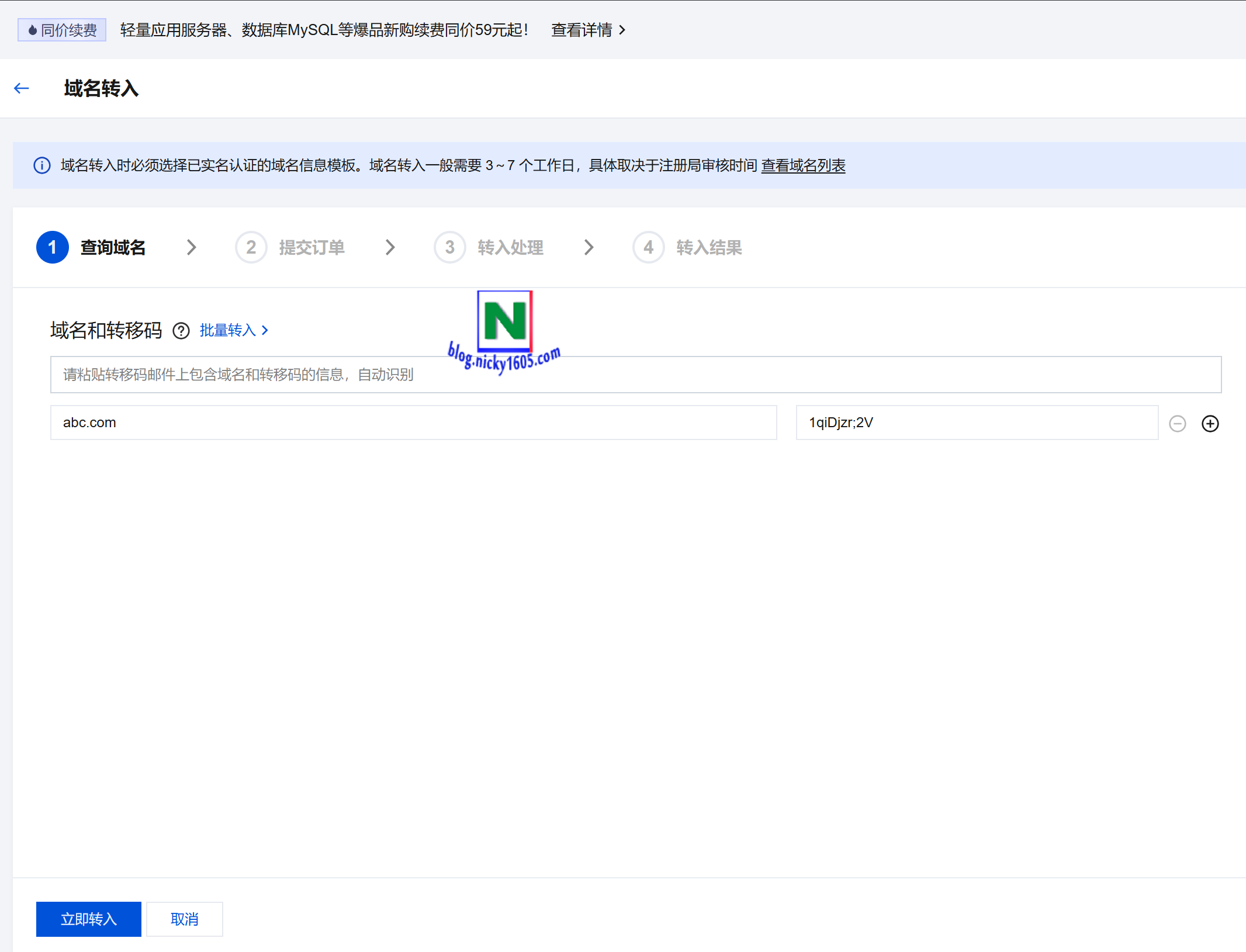Click the 域名和转移码 section heading
The image size is (1246, 952).
(x=106, y=330)
